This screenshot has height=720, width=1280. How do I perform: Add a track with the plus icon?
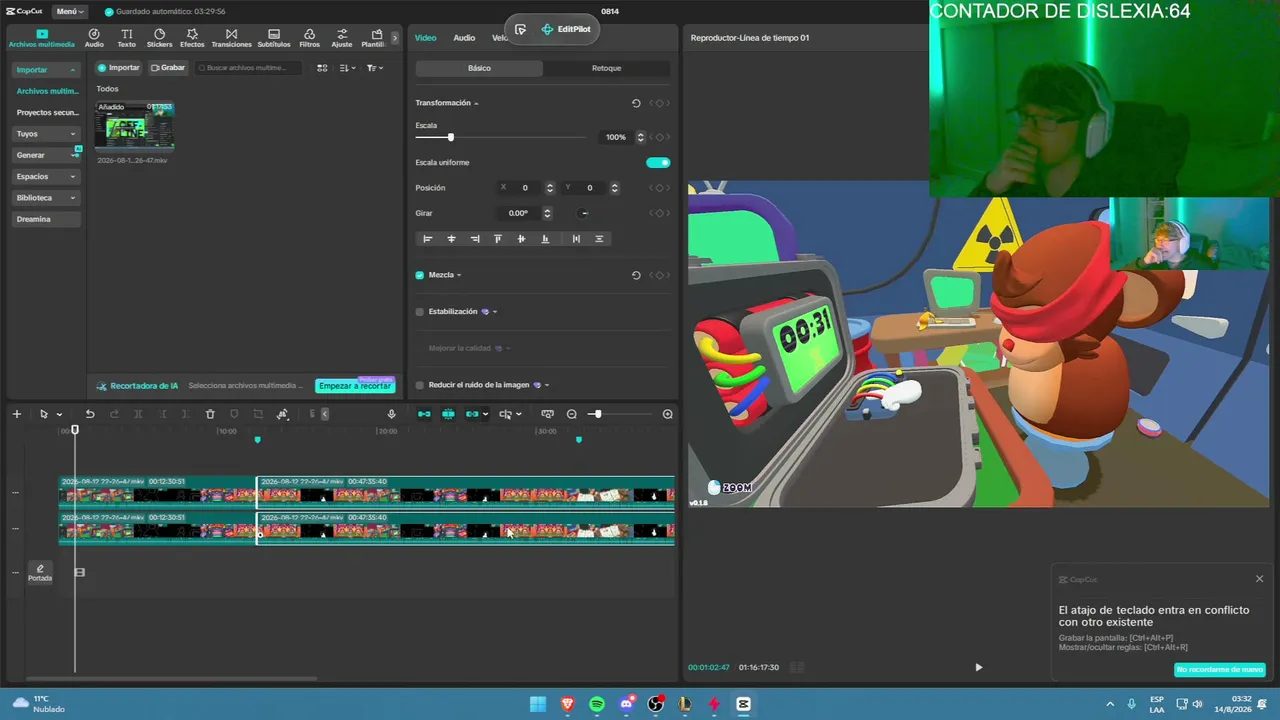(16, 414)
